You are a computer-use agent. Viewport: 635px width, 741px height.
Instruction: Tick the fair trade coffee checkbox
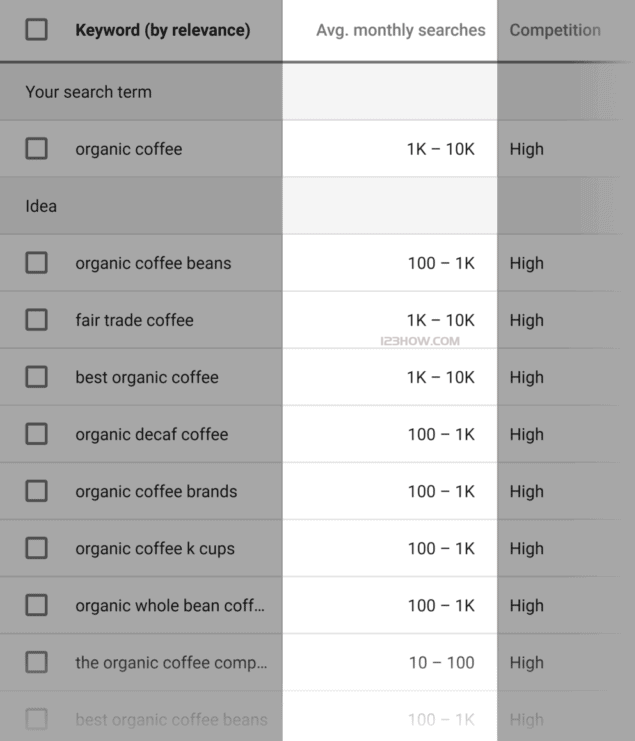(x=36, y=320)
